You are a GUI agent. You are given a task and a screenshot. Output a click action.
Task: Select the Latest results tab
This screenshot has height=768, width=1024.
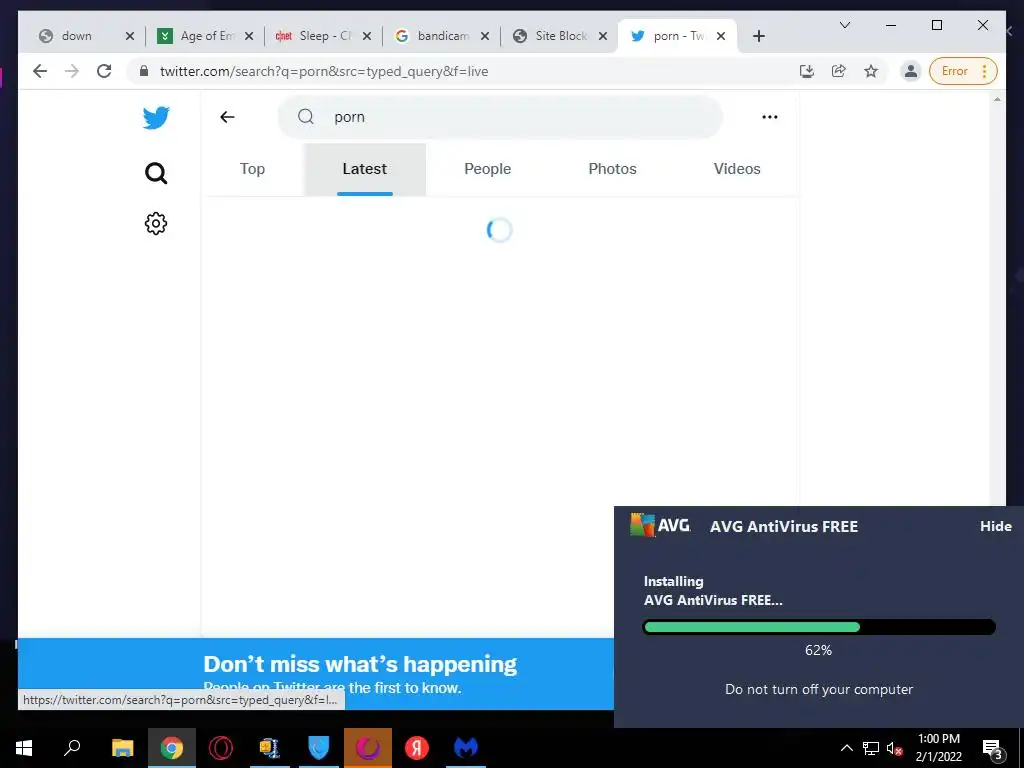pos(364,169)
